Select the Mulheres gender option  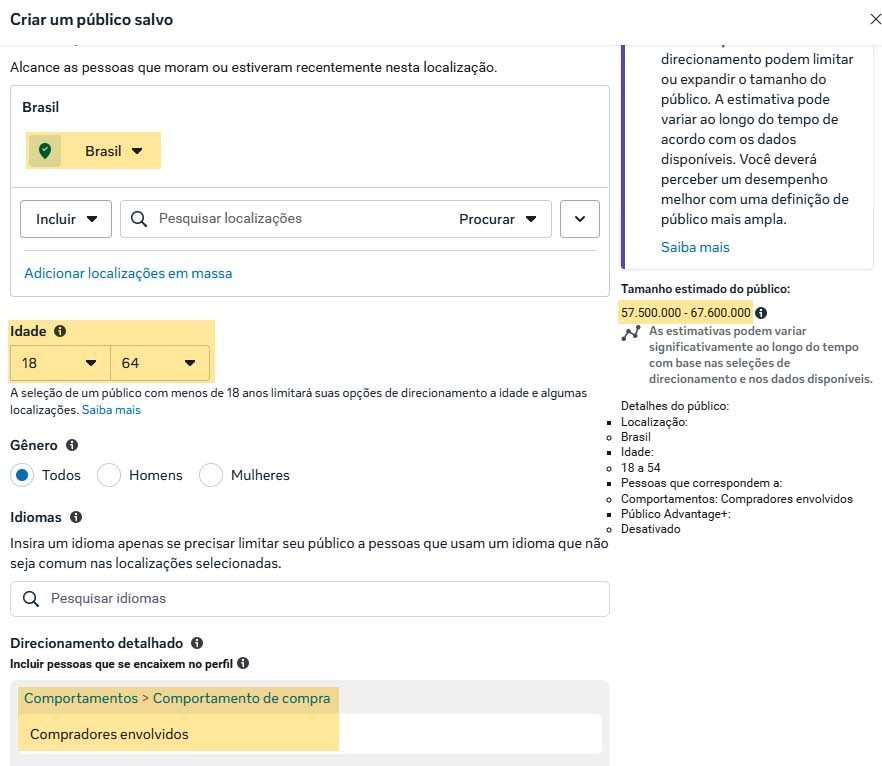(x=211, y=476)
